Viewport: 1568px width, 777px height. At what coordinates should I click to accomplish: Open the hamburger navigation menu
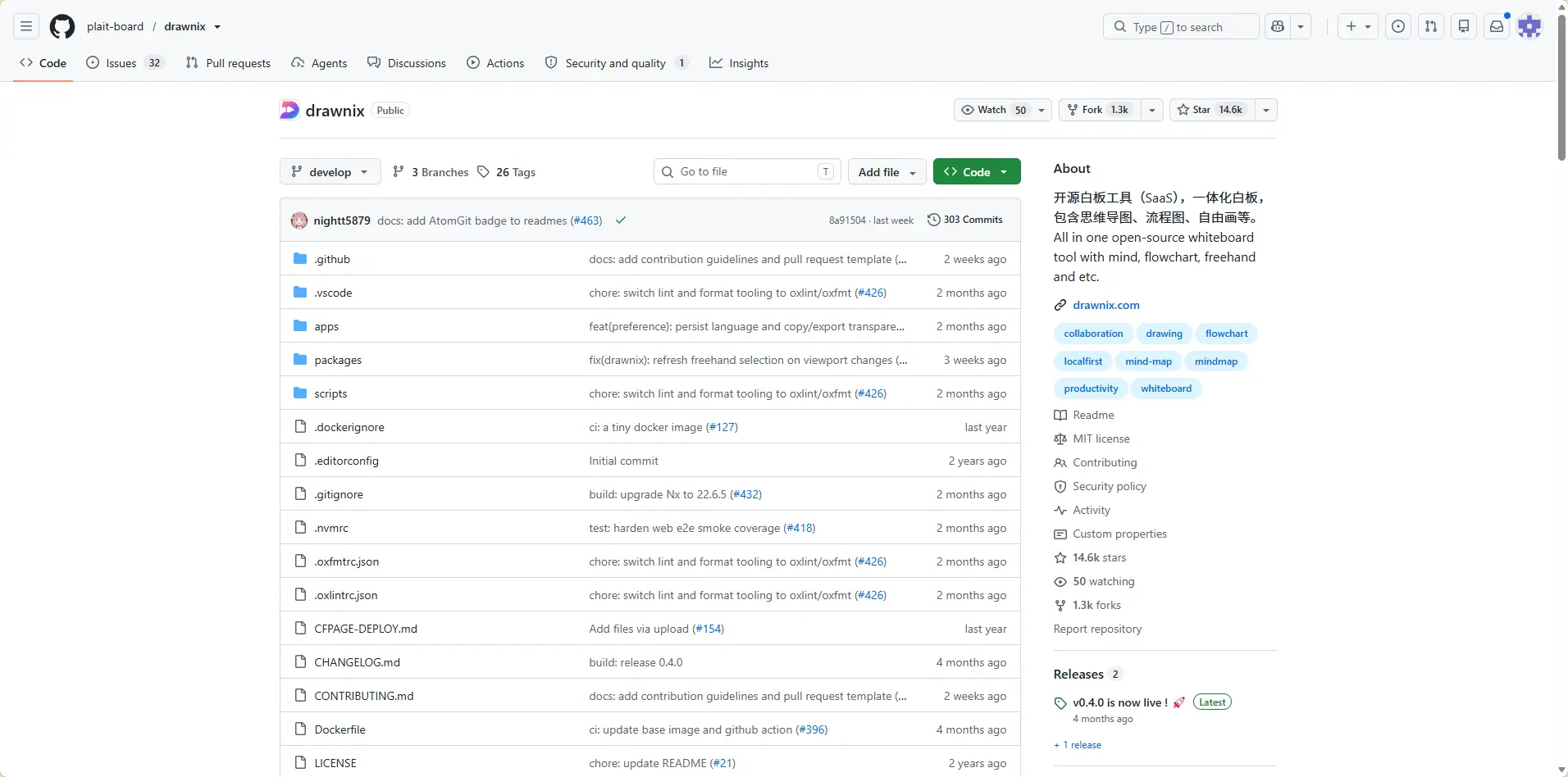pyautogui.click(x=26, y=27)
